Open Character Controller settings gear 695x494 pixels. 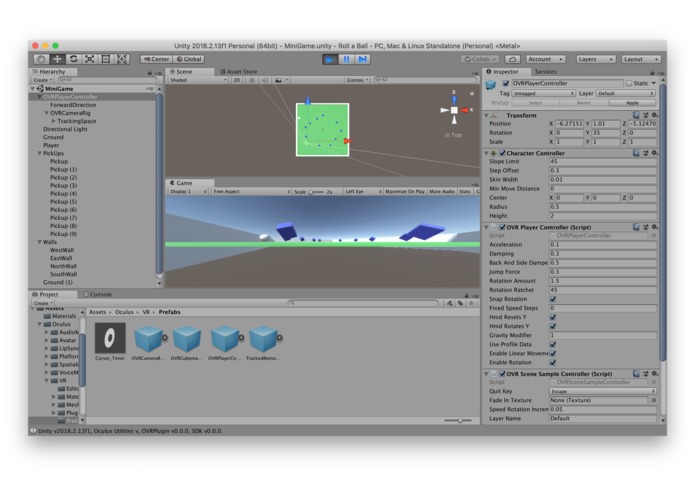click(655, 153)
